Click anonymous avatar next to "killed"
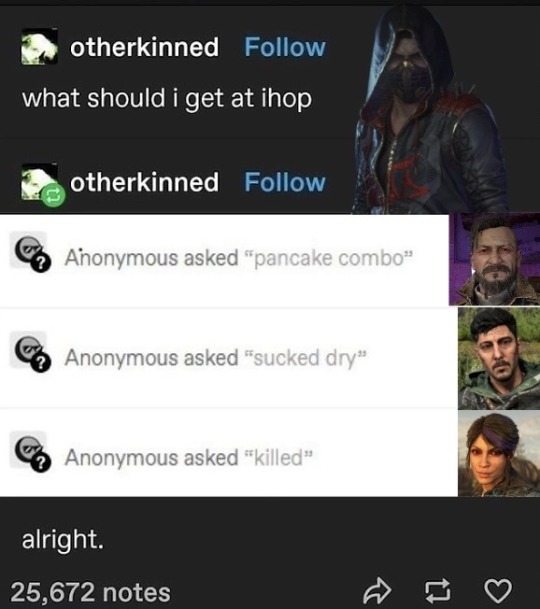Viewport: 540px width, 609px height. click(31, 452)
